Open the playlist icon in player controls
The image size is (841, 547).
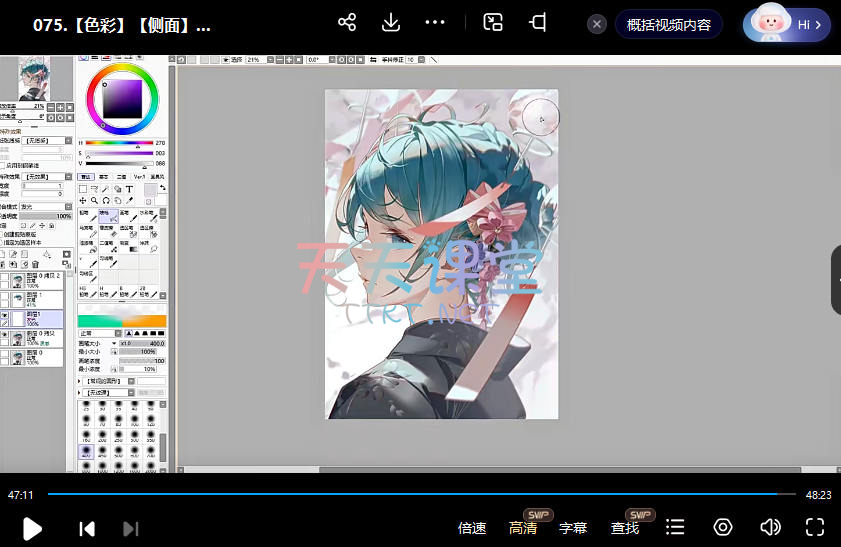(675, 527)
